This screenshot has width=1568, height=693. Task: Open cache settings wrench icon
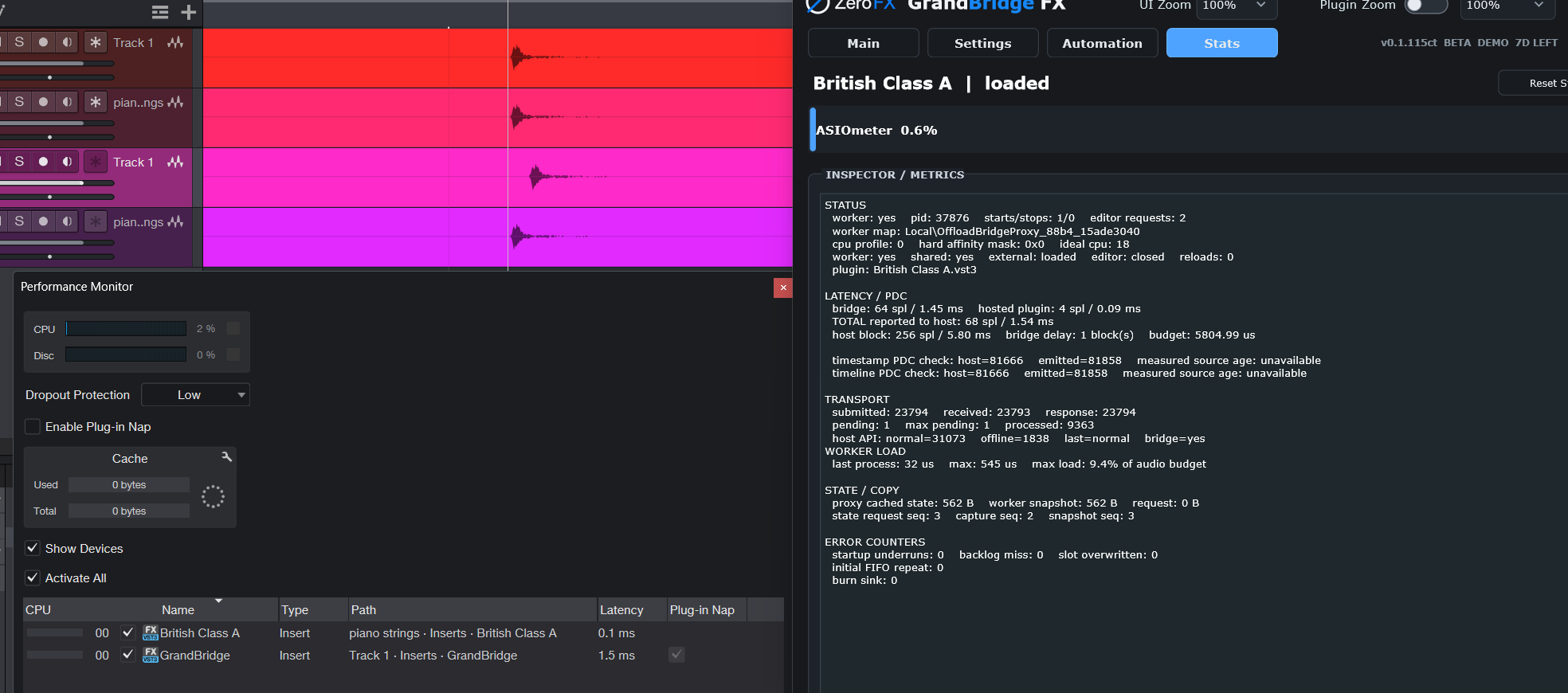point(226,456)
